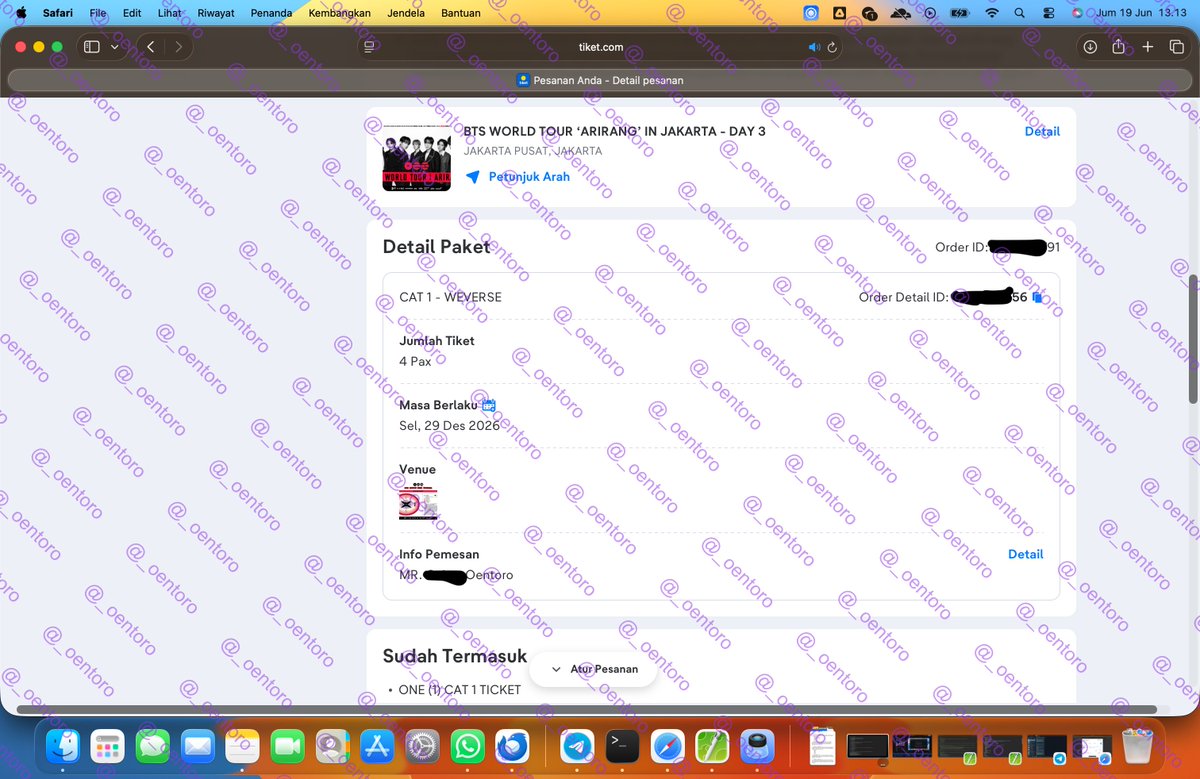Copy the Order Detail ID

tap(1037, 297)
